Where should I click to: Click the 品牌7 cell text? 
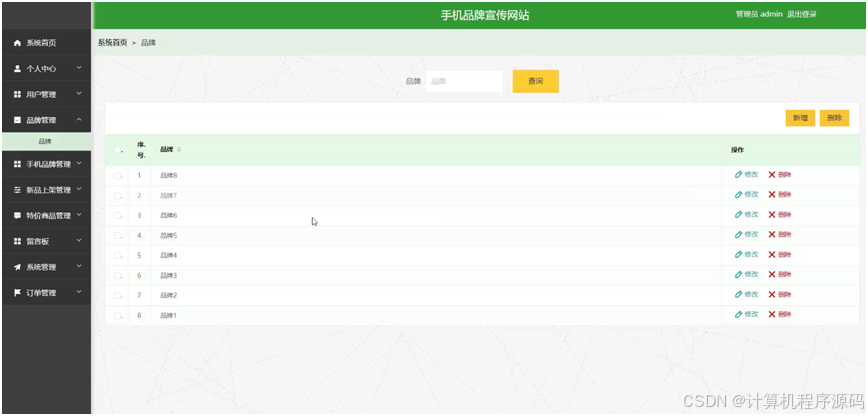pos(168,196)
